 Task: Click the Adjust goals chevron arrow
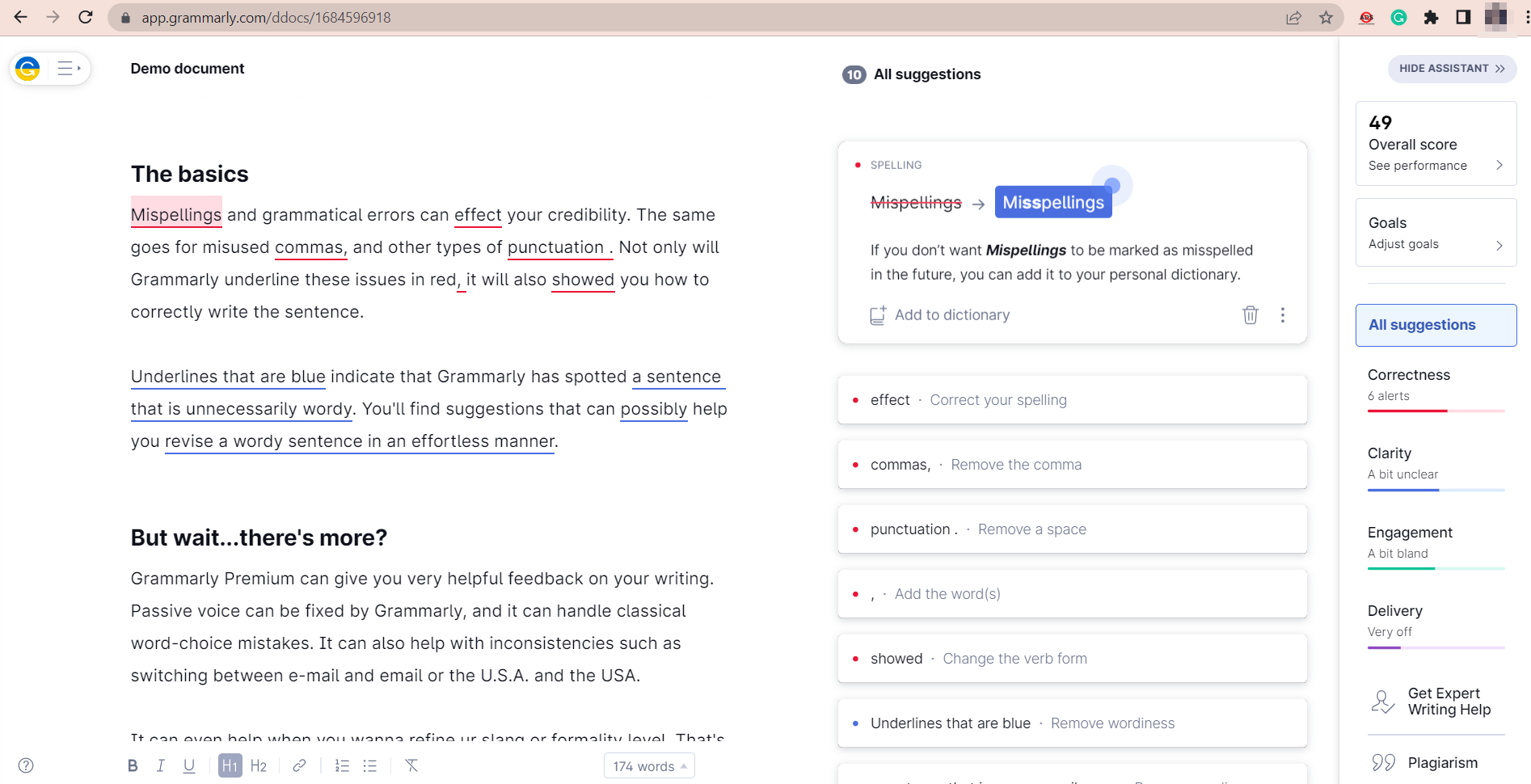tap(1499, 245)
